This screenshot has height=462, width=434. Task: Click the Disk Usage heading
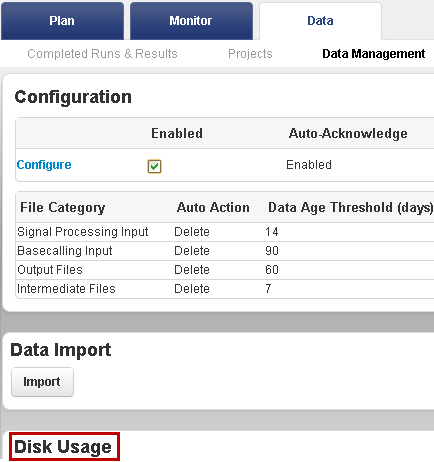[63, 447]
